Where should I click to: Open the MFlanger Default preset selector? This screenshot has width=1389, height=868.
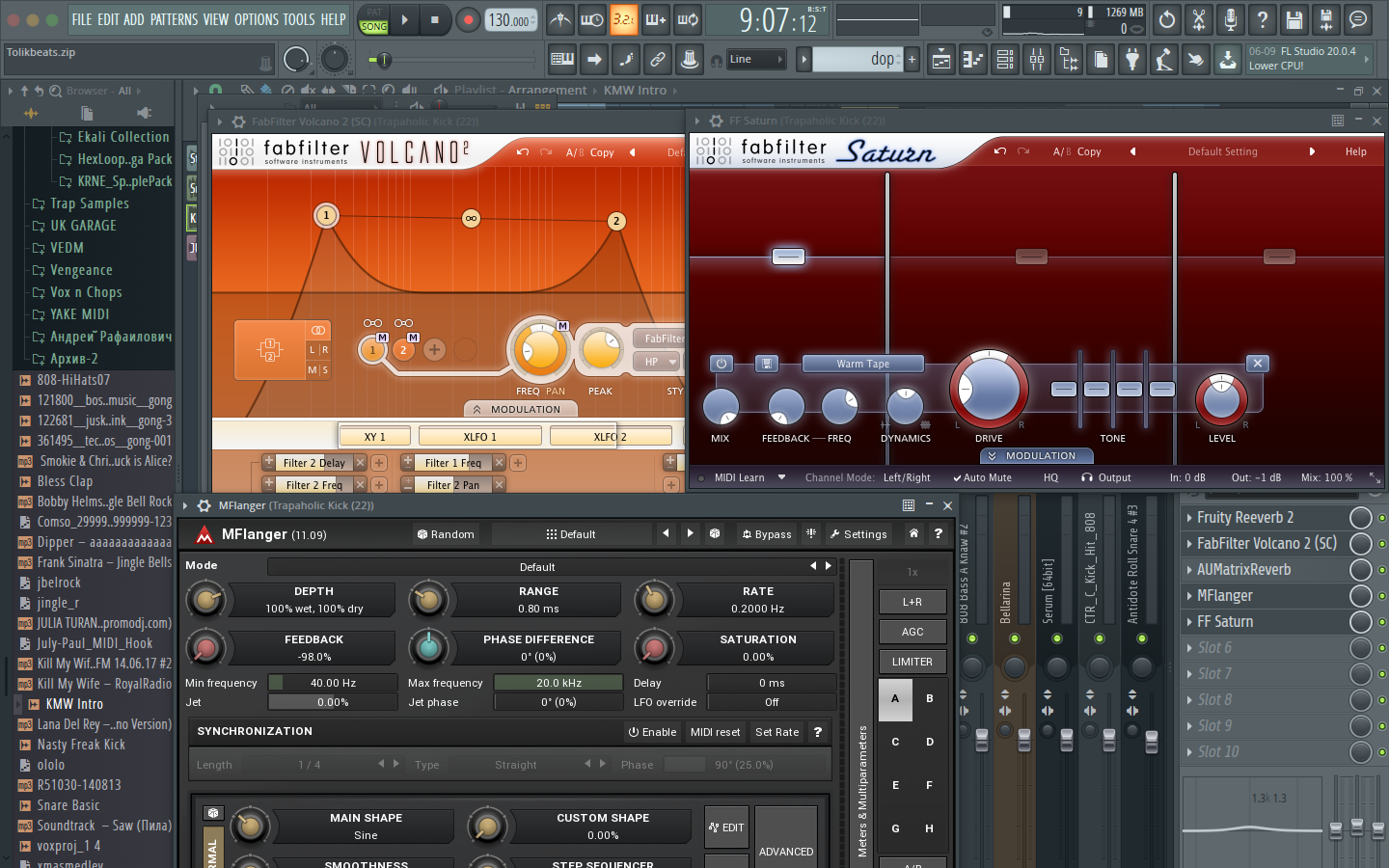coord(571,534)
